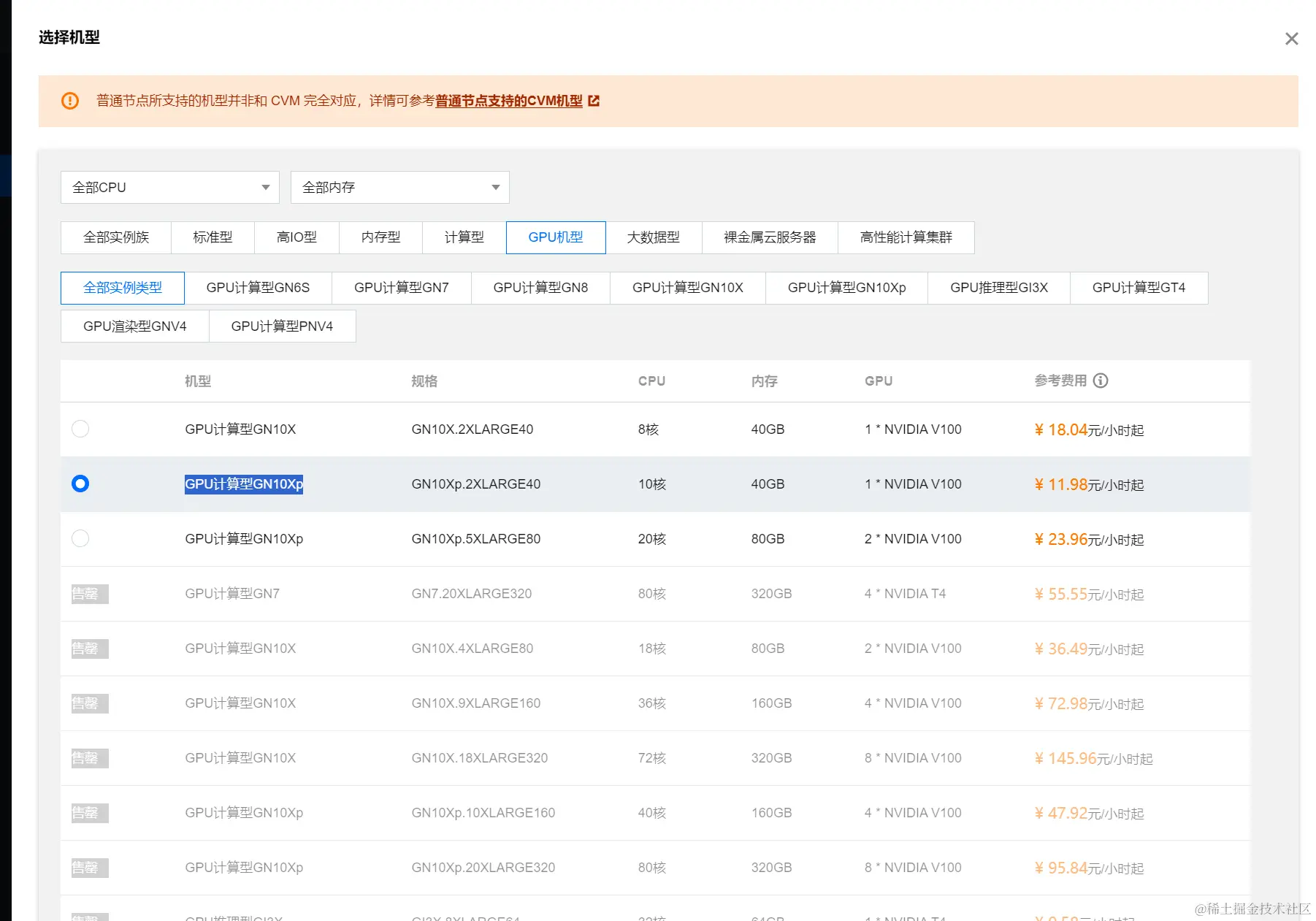The width and height of the screenshot is (1316, 921).
Task: Click the 机型 column header
Action: tap(198, 381)
